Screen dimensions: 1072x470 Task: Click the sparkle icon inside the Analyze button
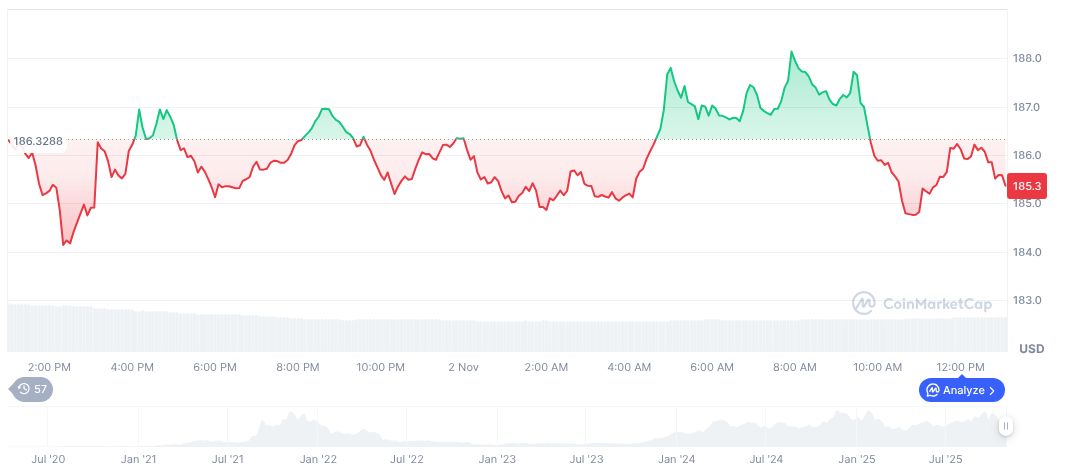933,390
